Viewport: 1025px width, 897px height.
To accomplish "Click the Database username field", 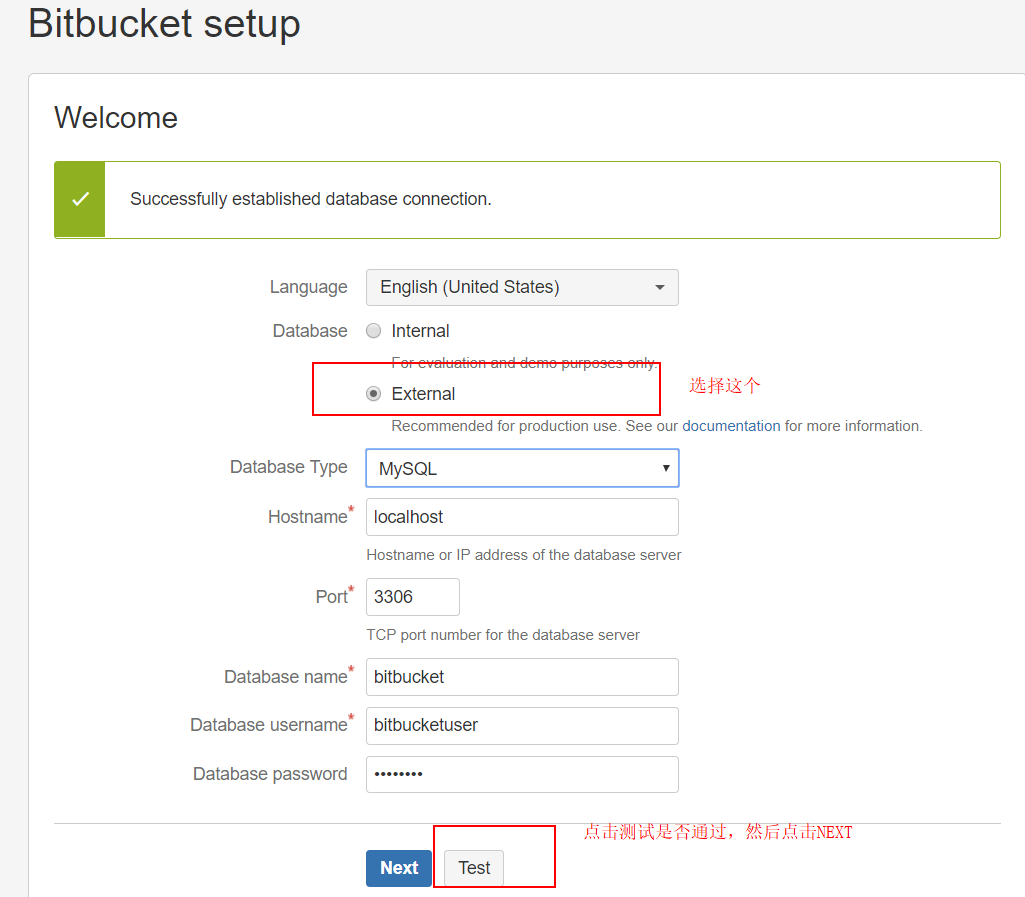I will (522, 726).
